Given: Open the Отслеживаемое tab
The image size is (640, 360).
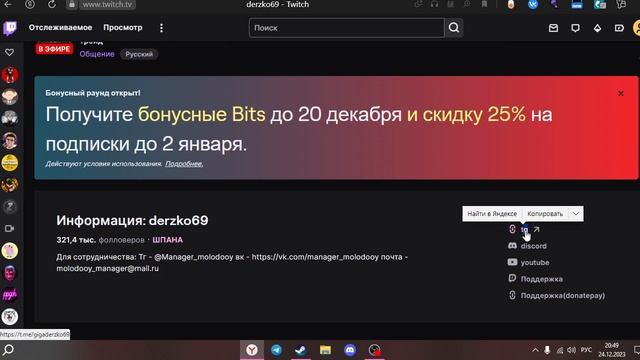Looking at the screenshot, I should (60, 28).
